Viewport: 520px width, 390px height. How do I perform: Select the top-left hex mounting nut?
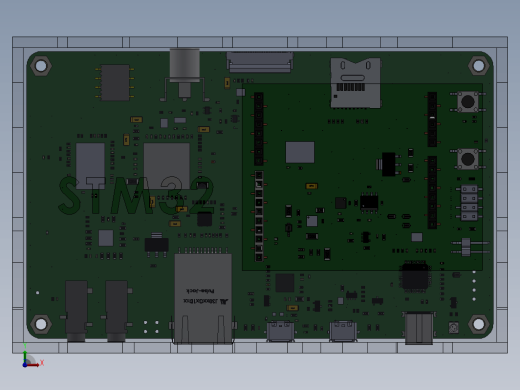[41, 66]
